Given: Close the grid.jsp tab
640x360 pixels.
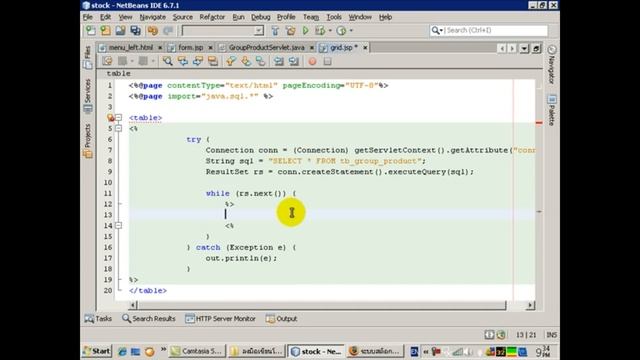Looking at the screenshot, I should tap(365, 48).
